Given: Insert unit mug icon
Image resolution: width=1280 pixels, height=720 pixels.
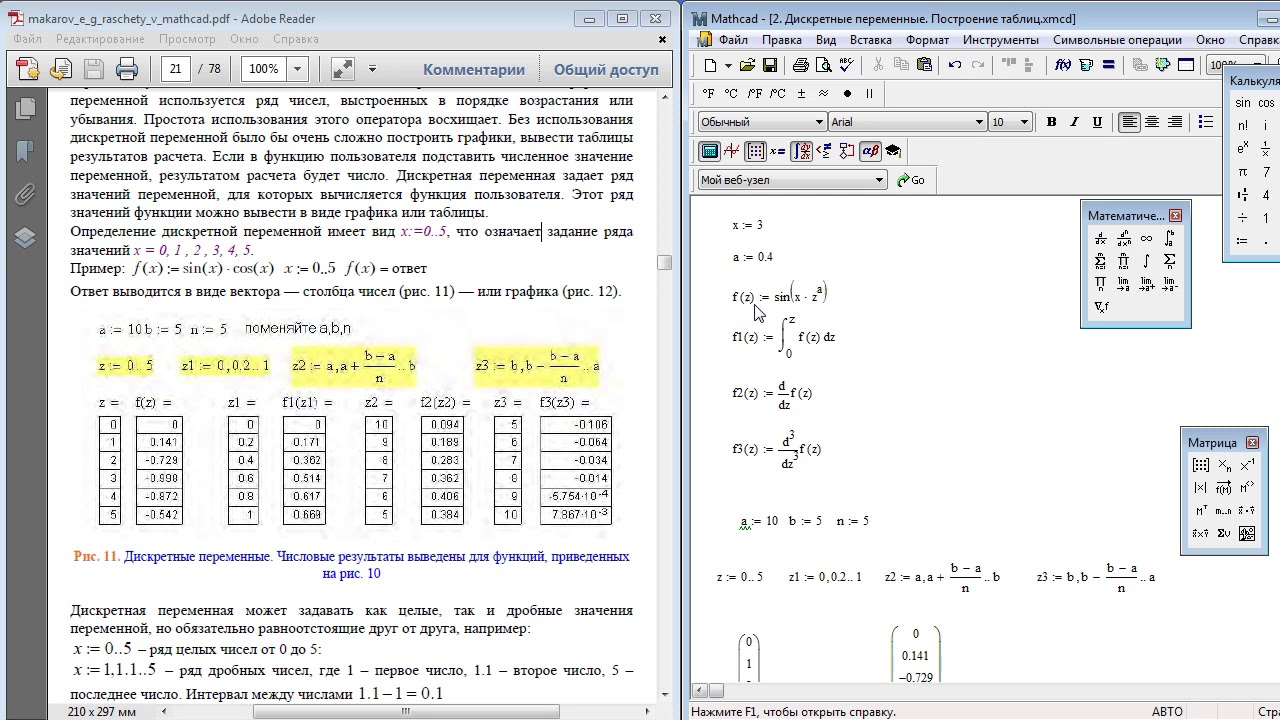Looking at the screenshot, I should 1086,65.
